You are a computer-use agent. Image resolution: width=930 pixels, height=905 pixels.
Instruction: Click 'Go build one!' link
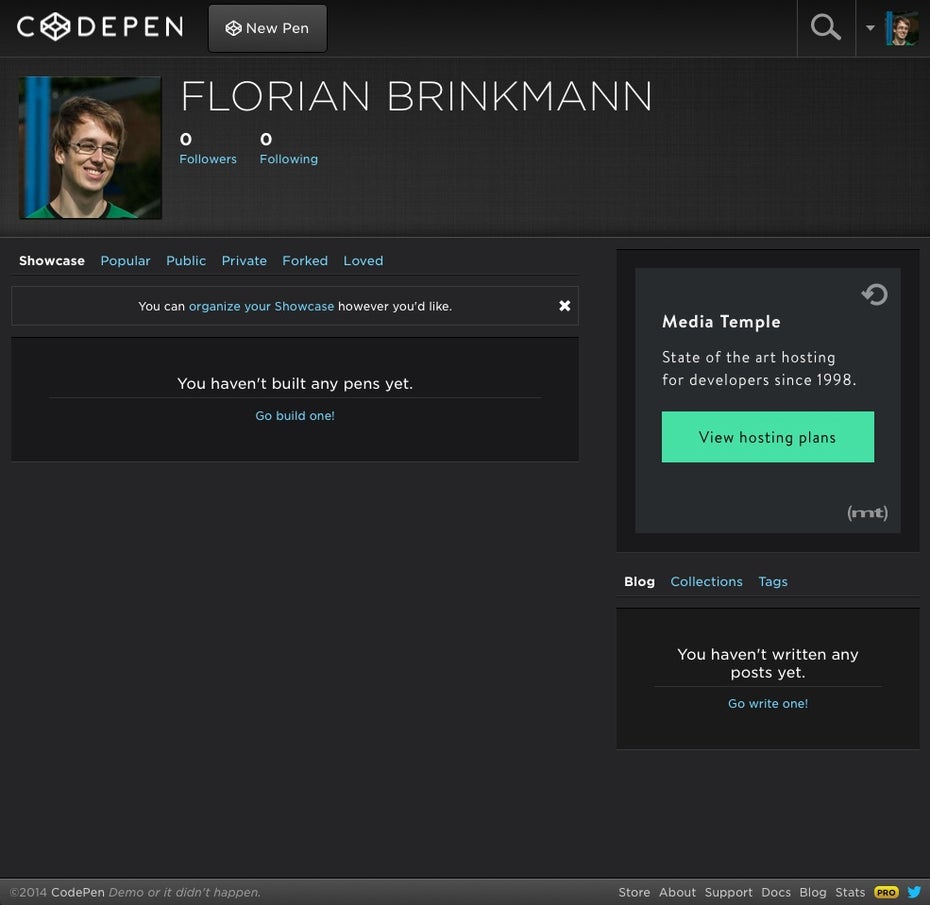tap(295, 416)
